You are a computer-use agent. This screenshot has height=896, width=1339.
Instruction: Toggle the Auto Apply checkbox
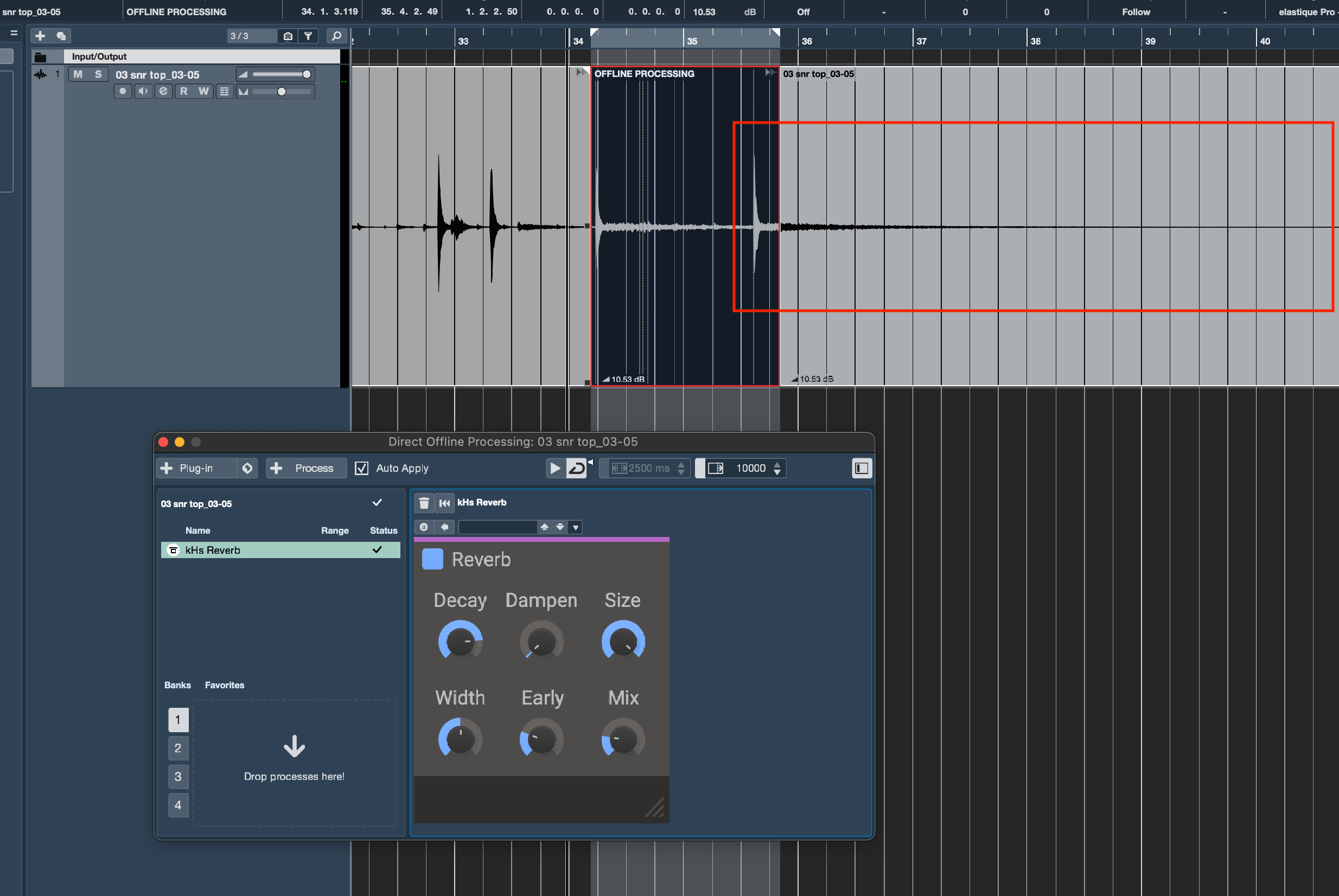(x=362, y=469)
